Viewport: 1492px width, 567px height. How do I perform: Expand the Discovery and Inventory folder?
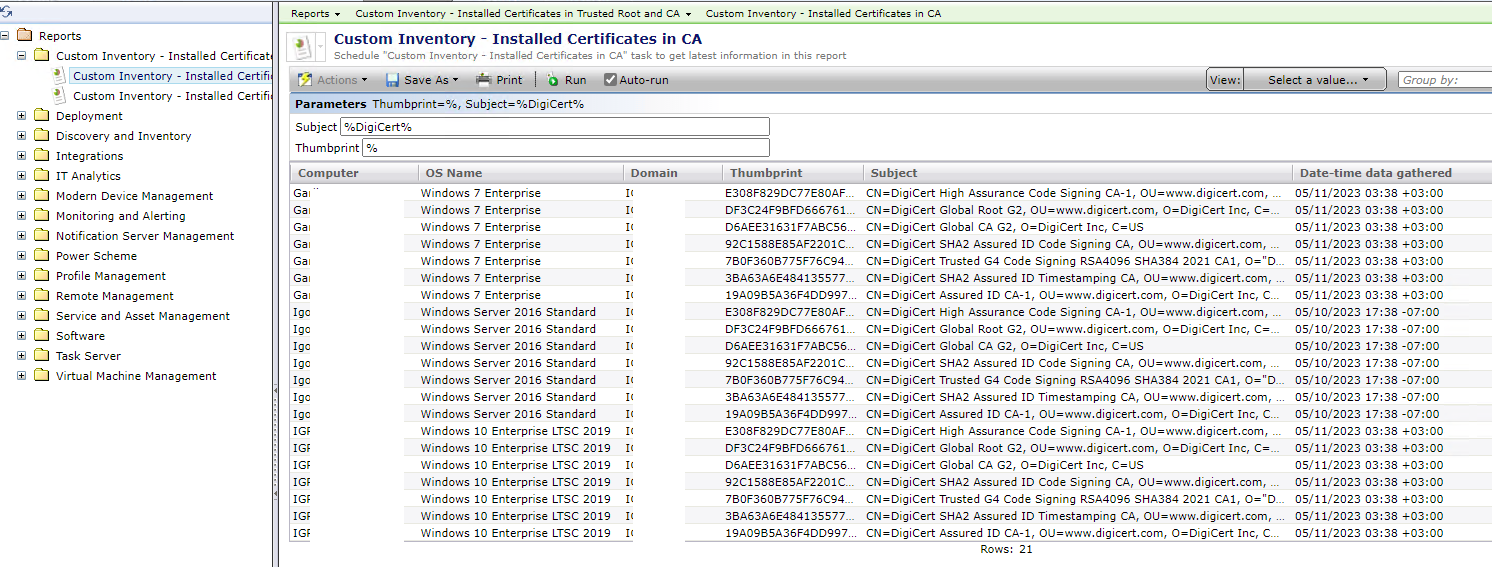(22, 136)
